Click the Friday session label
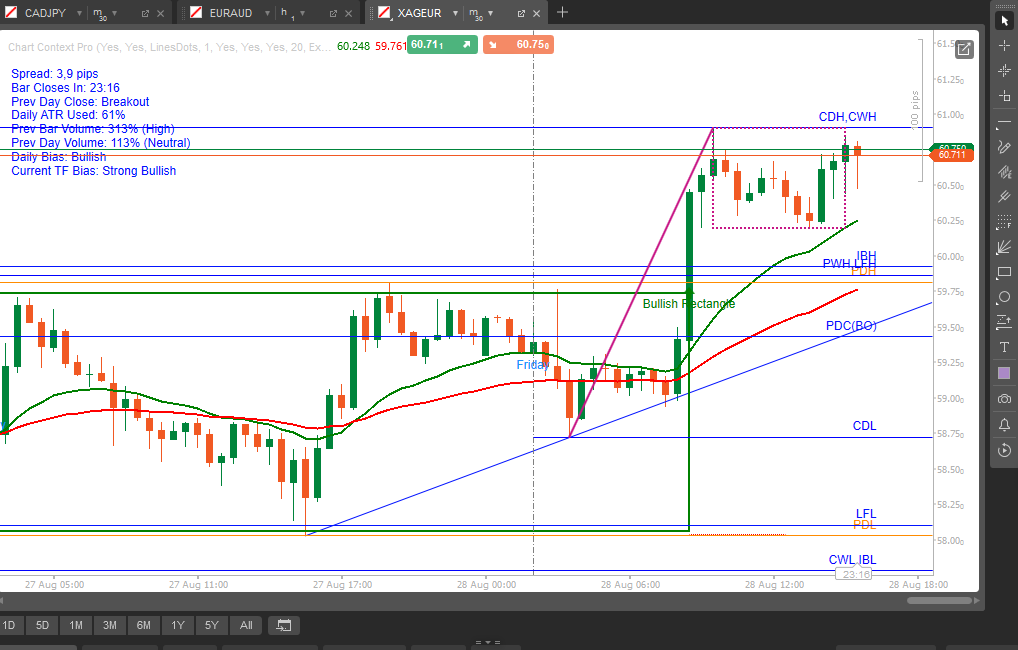This screenshot has height=650, width=1018. point(532,365)
